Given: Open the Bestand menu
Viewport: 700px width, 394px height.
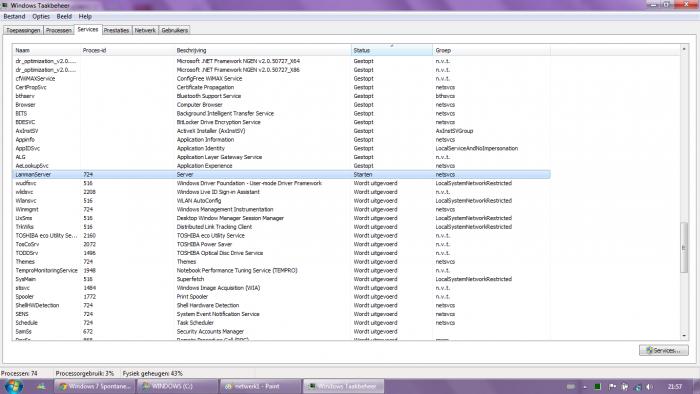Looking at the screenshot, I should 14,17.
